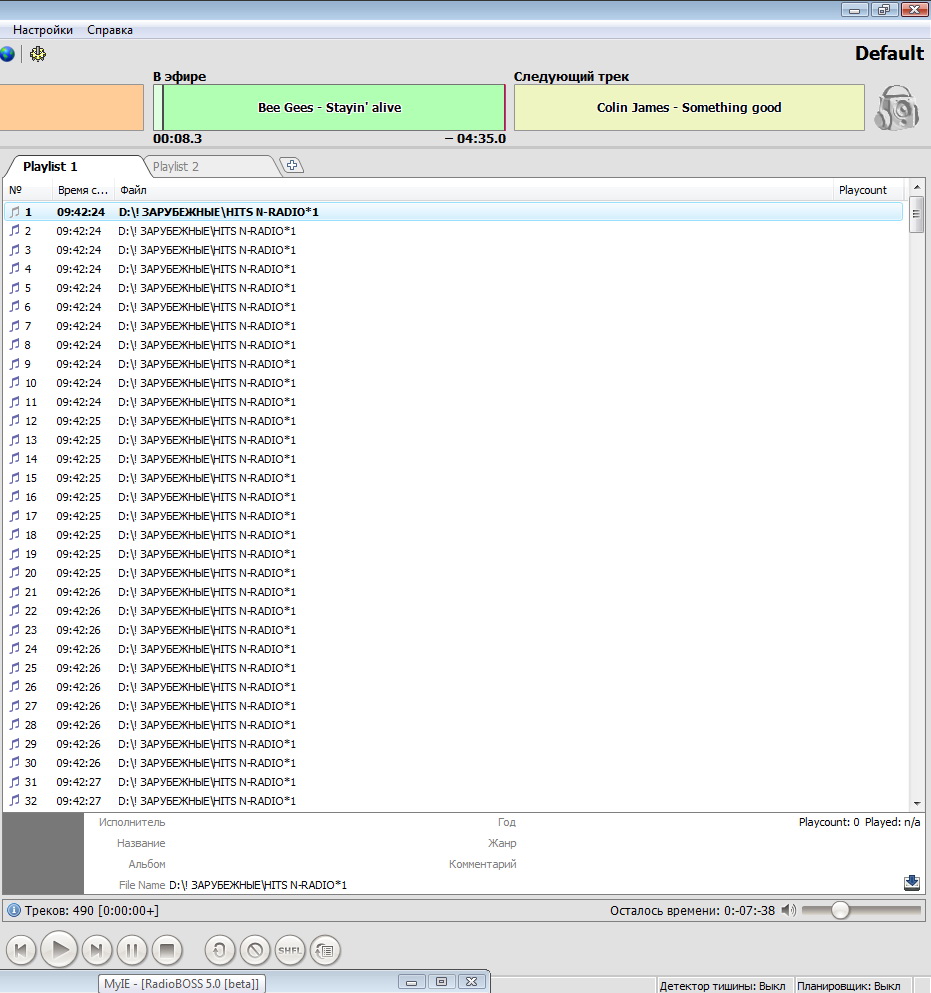The height and width of the screenshot is (993, 931).
Task: Stop playback with the square button
Action: pos(167,950)
